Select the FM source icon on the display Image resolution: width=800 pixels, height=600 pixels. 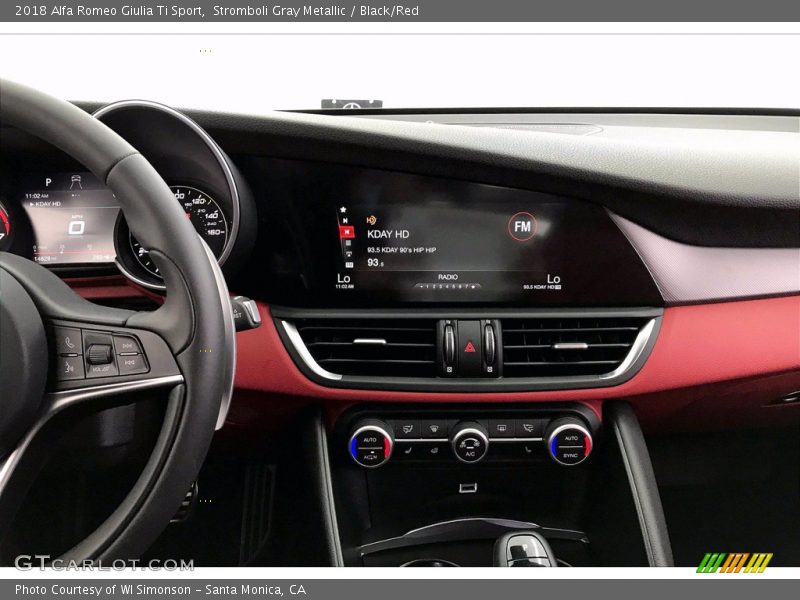click(521, 225)
